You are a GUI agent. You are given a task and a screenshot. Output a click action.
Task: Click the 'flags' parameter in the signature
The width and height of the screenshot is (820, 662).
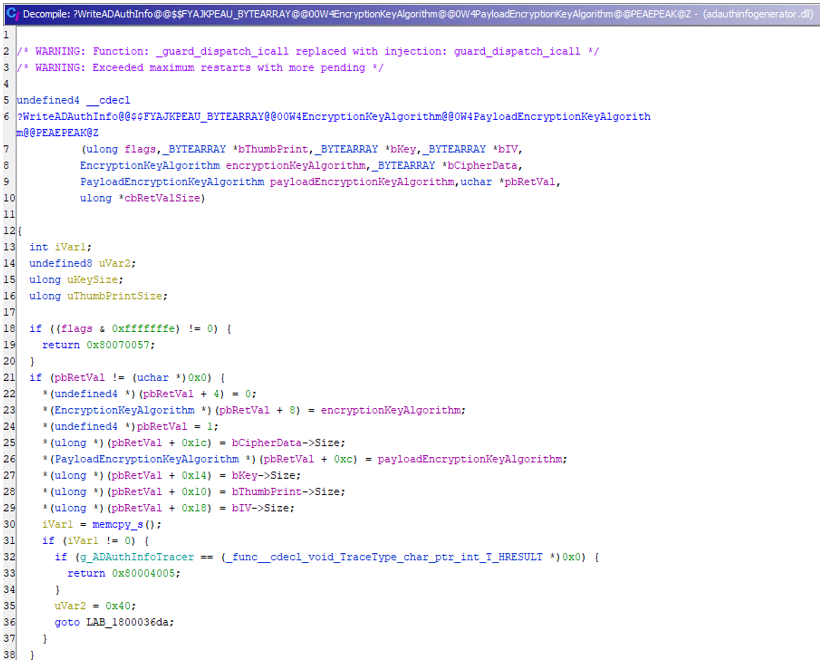(140, 150)
